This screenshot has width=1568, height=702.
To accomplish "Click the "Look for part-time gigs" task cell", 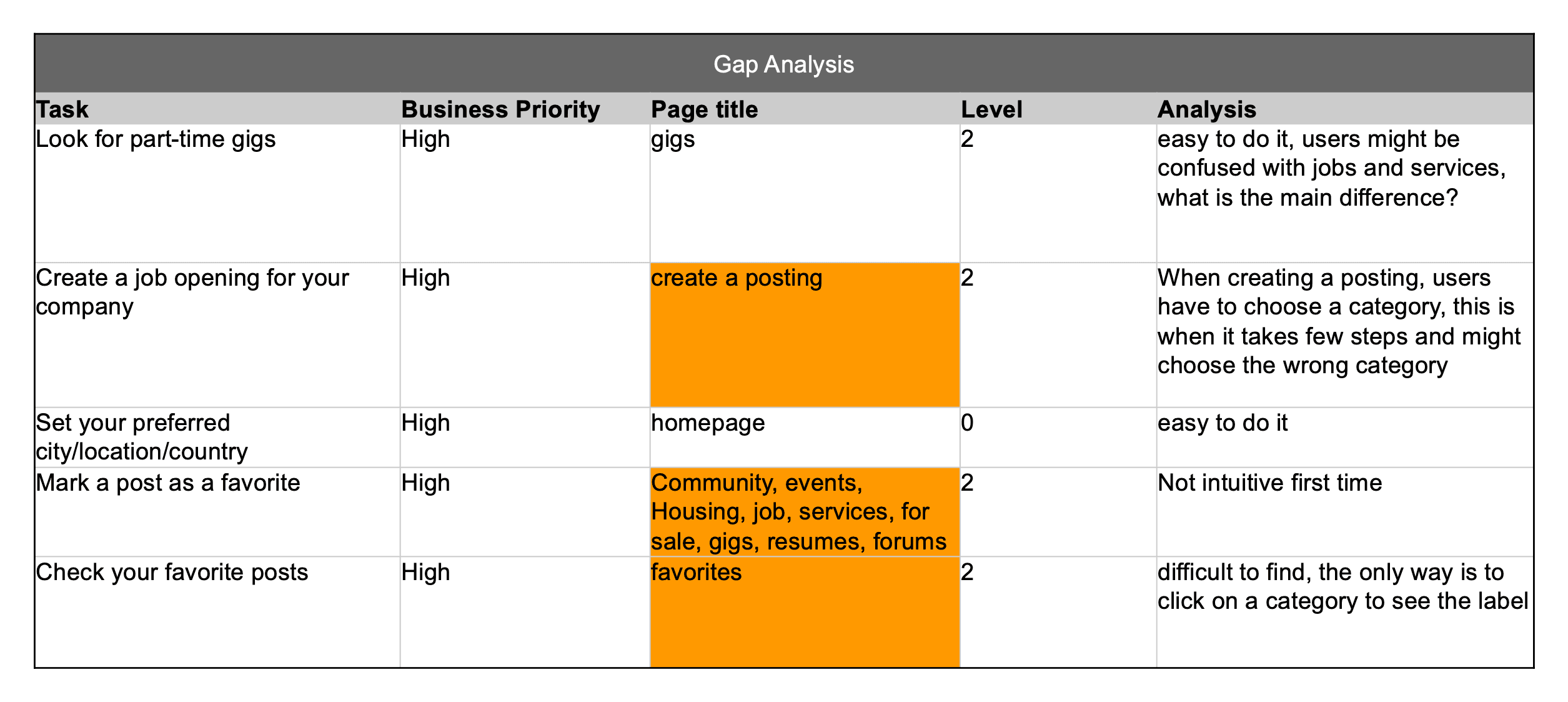I will (156, 139).
